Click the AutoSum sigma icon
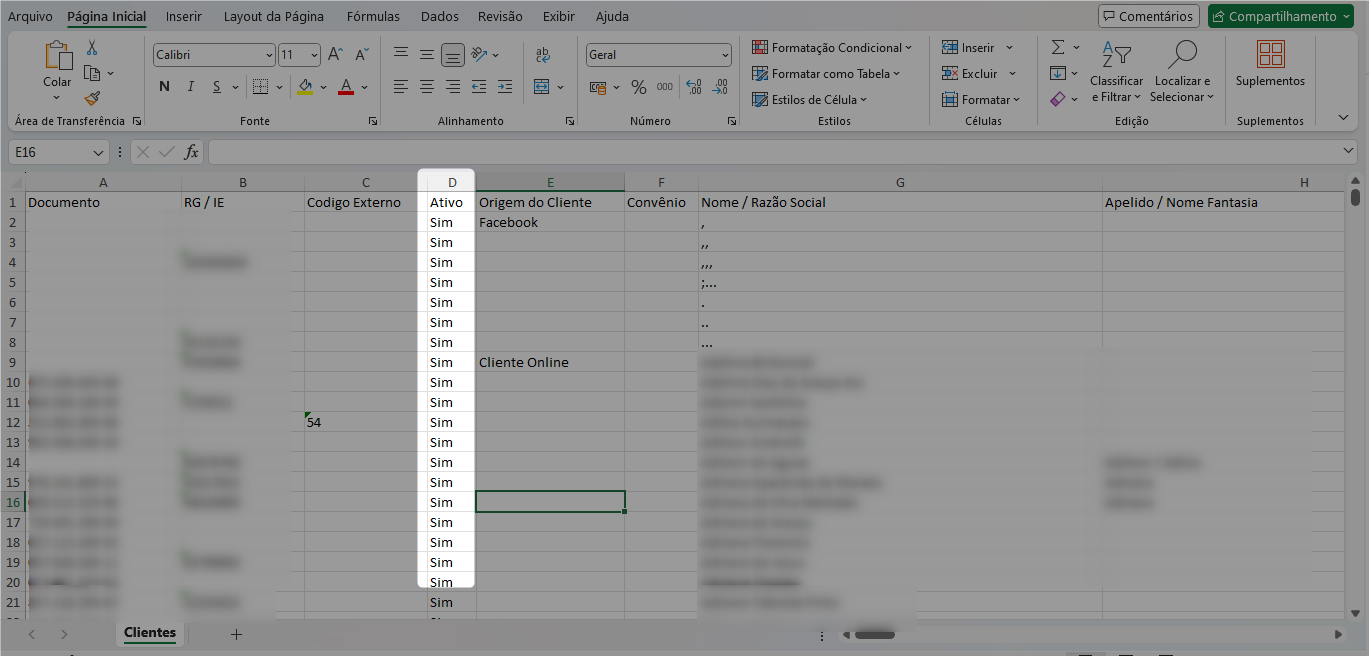The width and height of the screenshot is (1369, 656). pyautogui.click(x=1058, y=47)
